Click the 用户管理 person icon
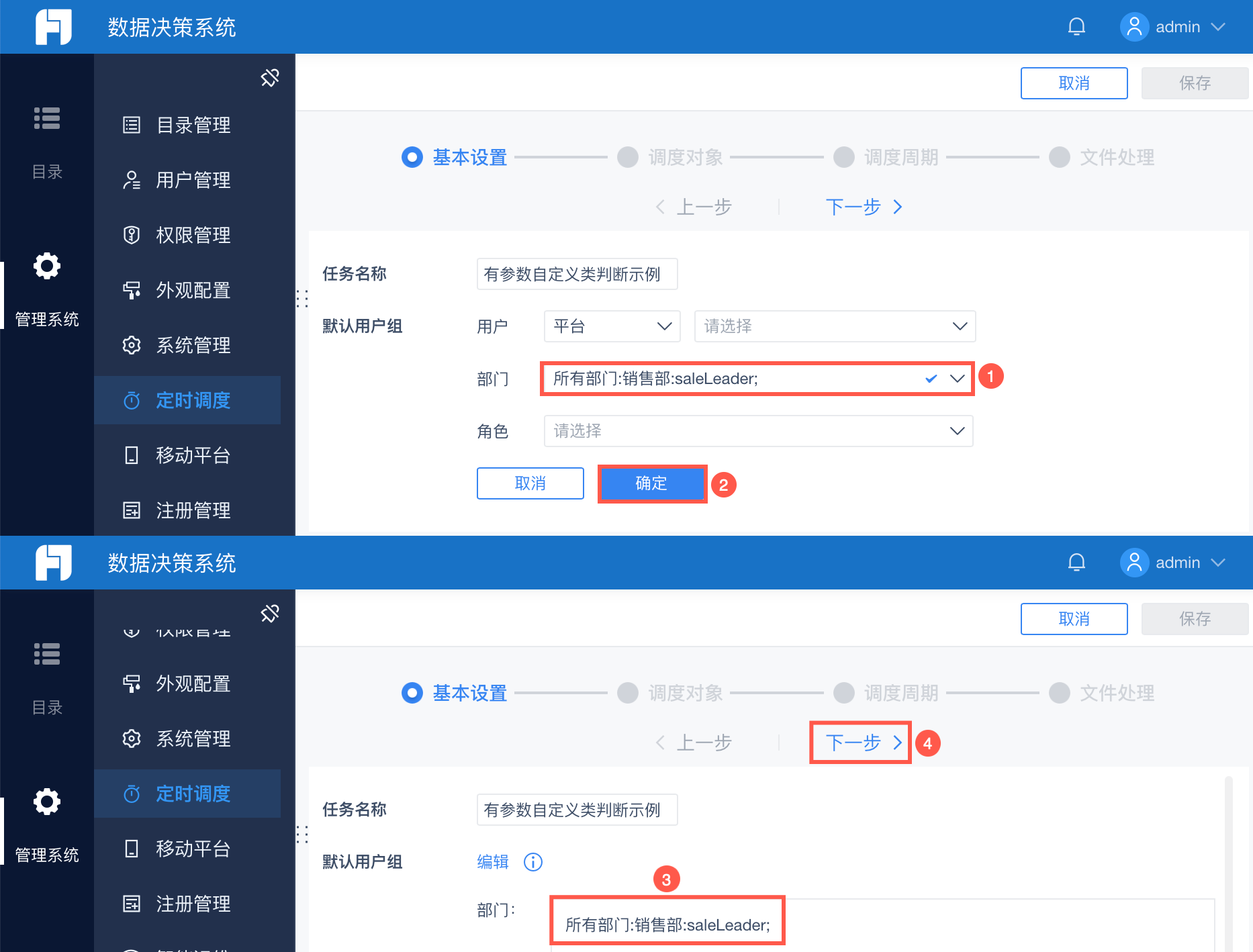Viewport: 1253px width, 952px height. click(x=132, y=180)
